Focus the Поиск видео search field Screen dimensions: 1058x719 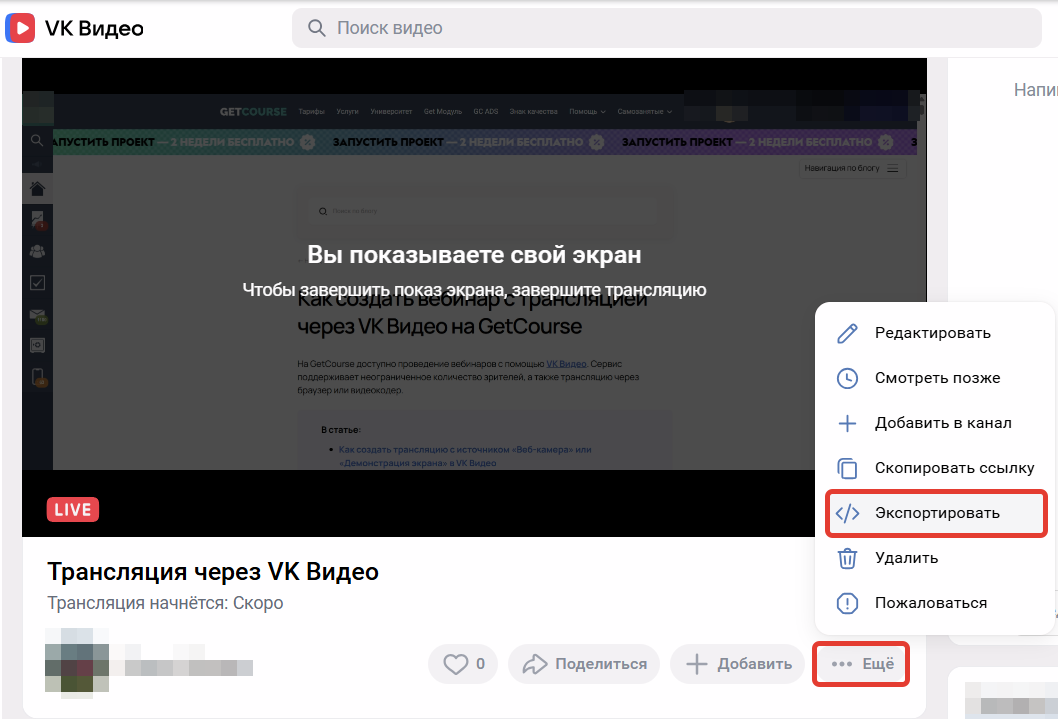pyautogui.click(x=667, y=28)
